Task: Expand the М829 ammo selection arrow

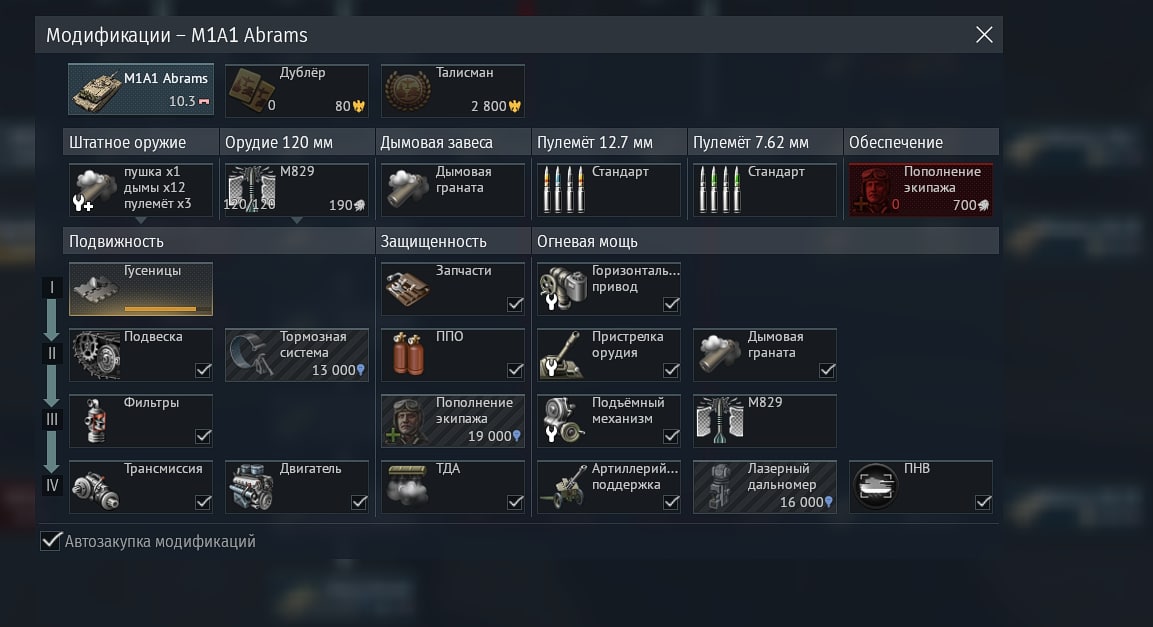Action: [297, 221]
